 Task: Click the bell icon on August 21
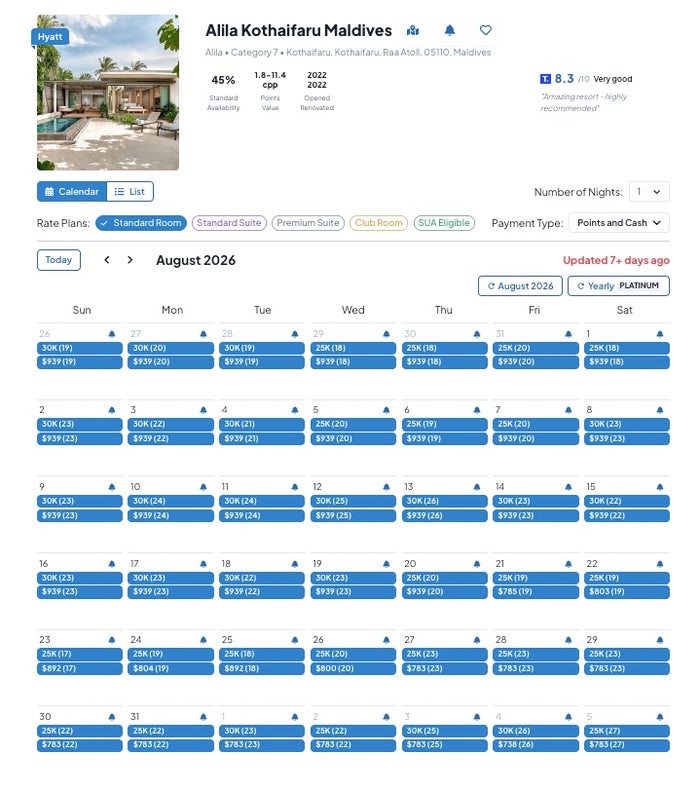[x=568, y=564]
